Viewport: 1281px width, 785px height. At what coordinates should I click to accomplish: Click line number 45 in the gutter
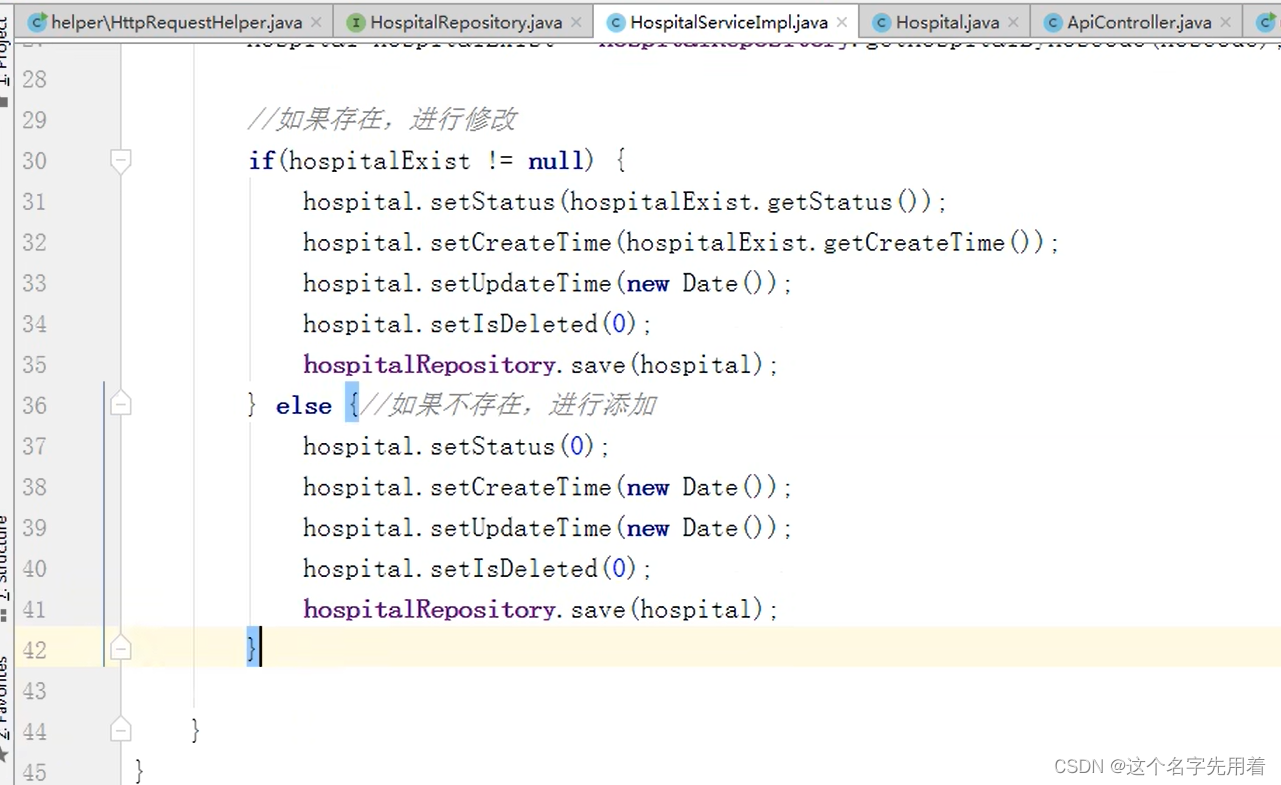tap(34, 772)
